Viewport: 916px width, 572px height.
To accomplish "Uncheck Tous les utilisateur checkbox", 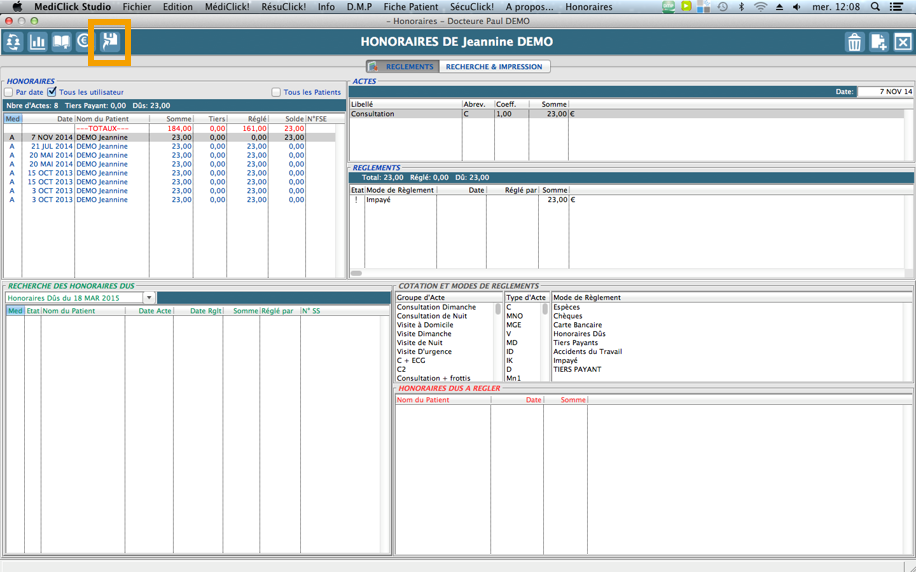I will 53,92.
